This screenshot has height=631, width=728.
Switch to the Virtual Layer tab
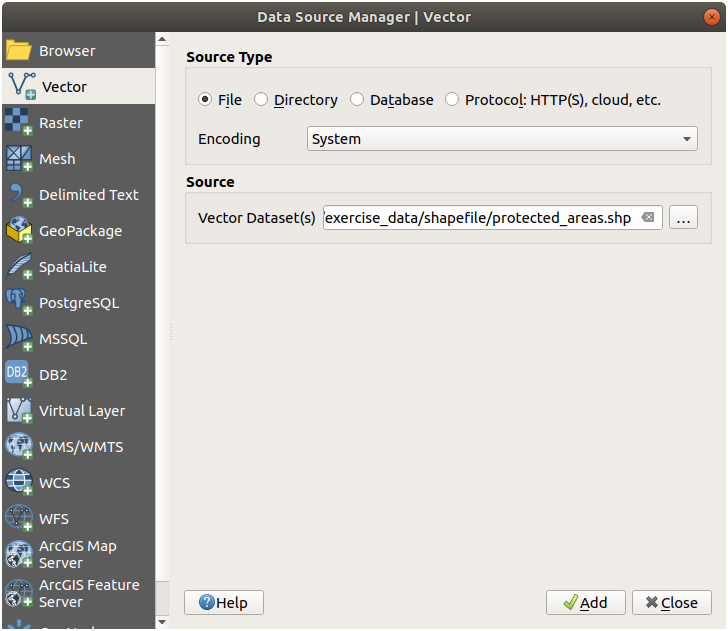pyautogui.click(x=80, y=411)
